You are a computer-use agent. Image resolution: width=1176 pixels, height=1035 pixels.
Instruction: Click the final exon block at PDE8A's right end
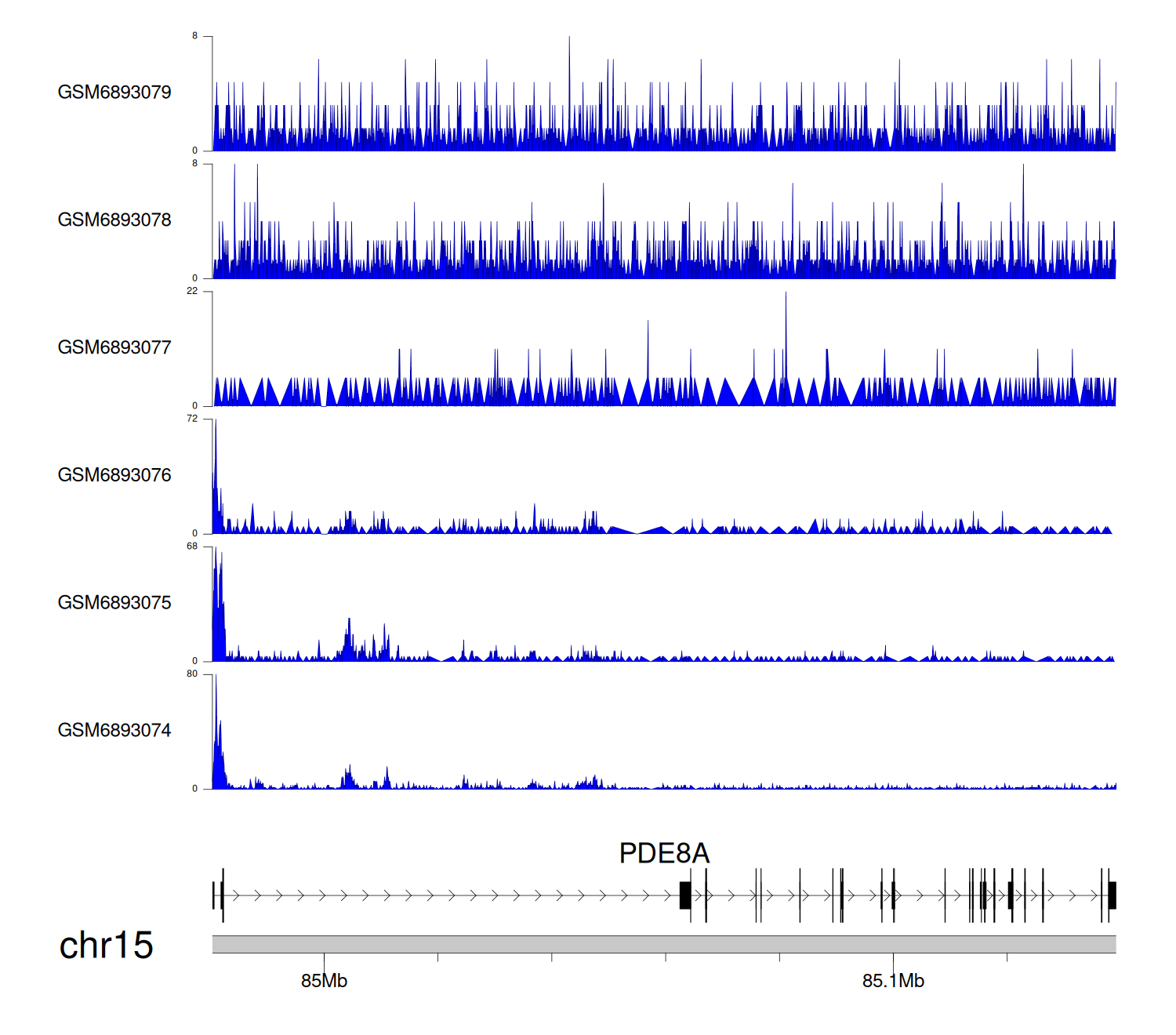tap(1112, 895)
